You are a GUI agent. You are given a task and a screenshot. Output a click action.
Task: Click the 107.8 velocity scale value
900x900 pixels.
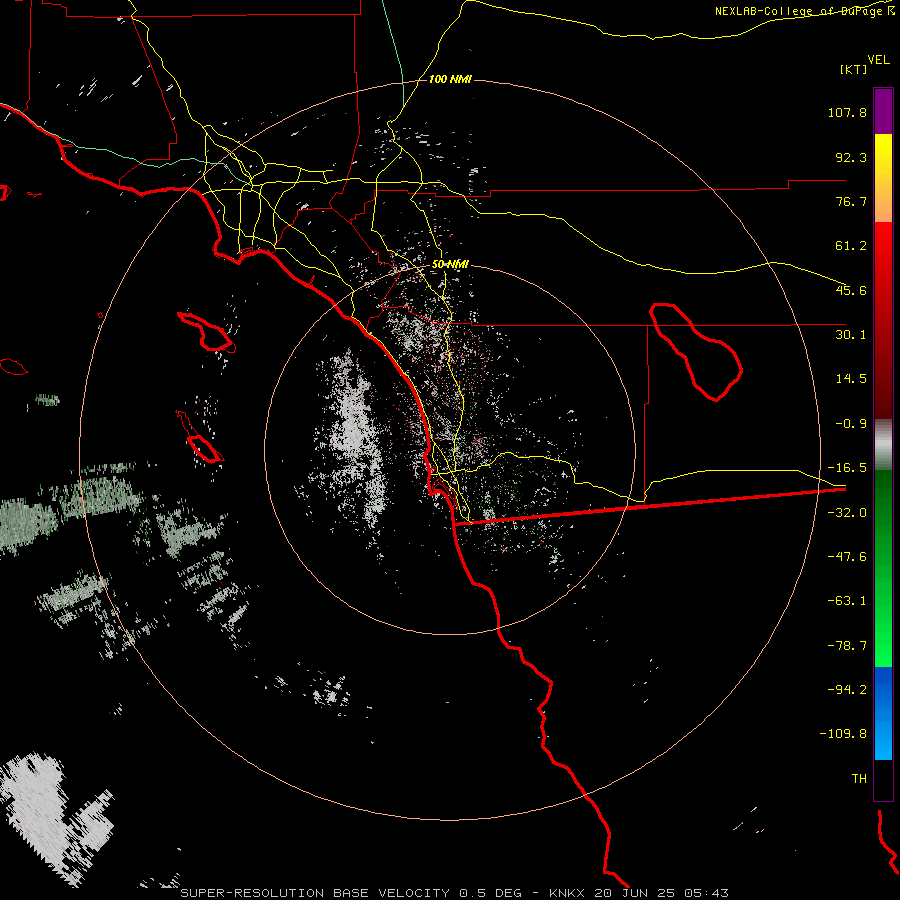[x=847, y=112]
